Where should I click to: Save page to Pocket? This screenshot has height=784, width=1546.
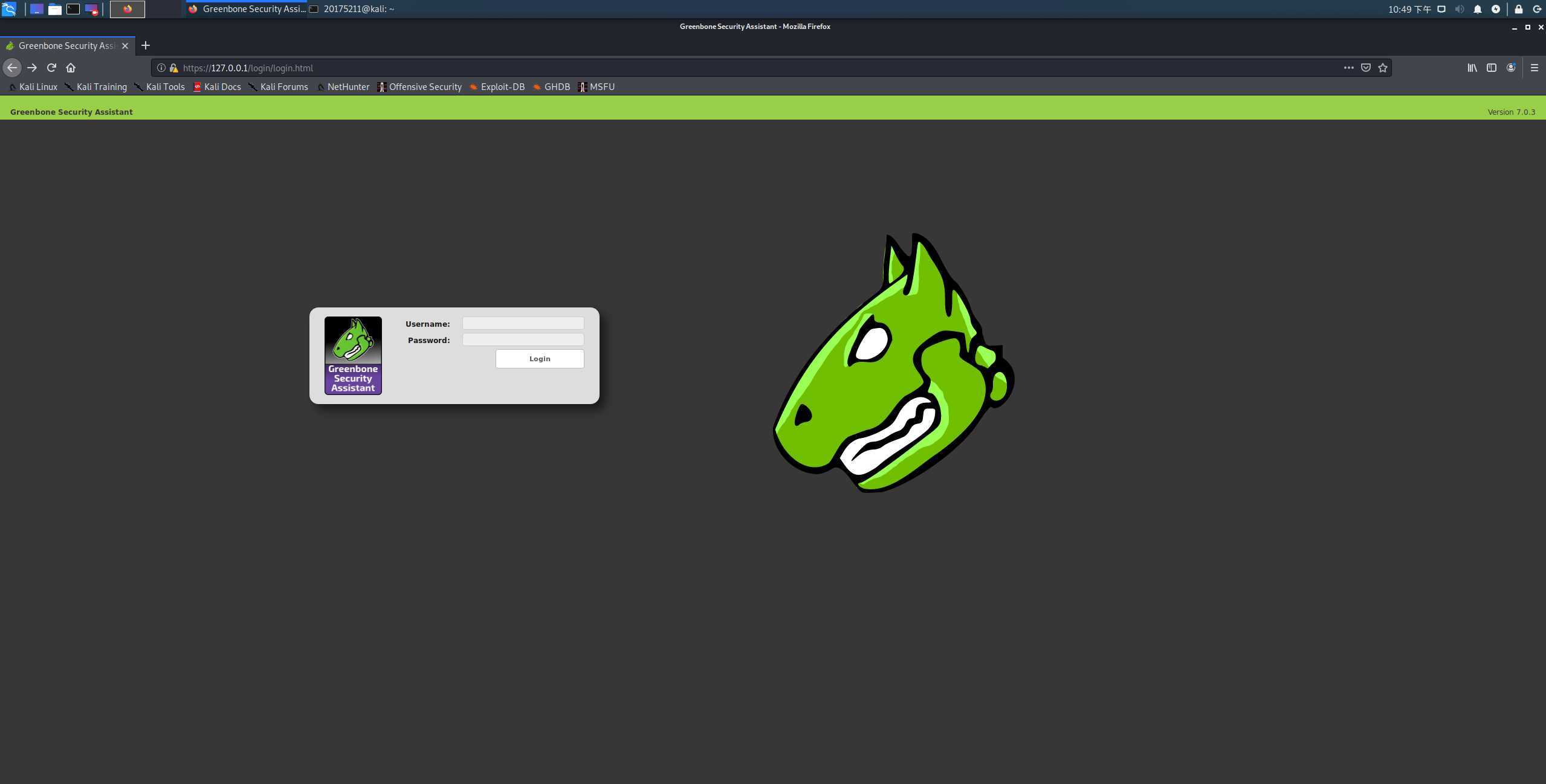tap(1365, 68)
